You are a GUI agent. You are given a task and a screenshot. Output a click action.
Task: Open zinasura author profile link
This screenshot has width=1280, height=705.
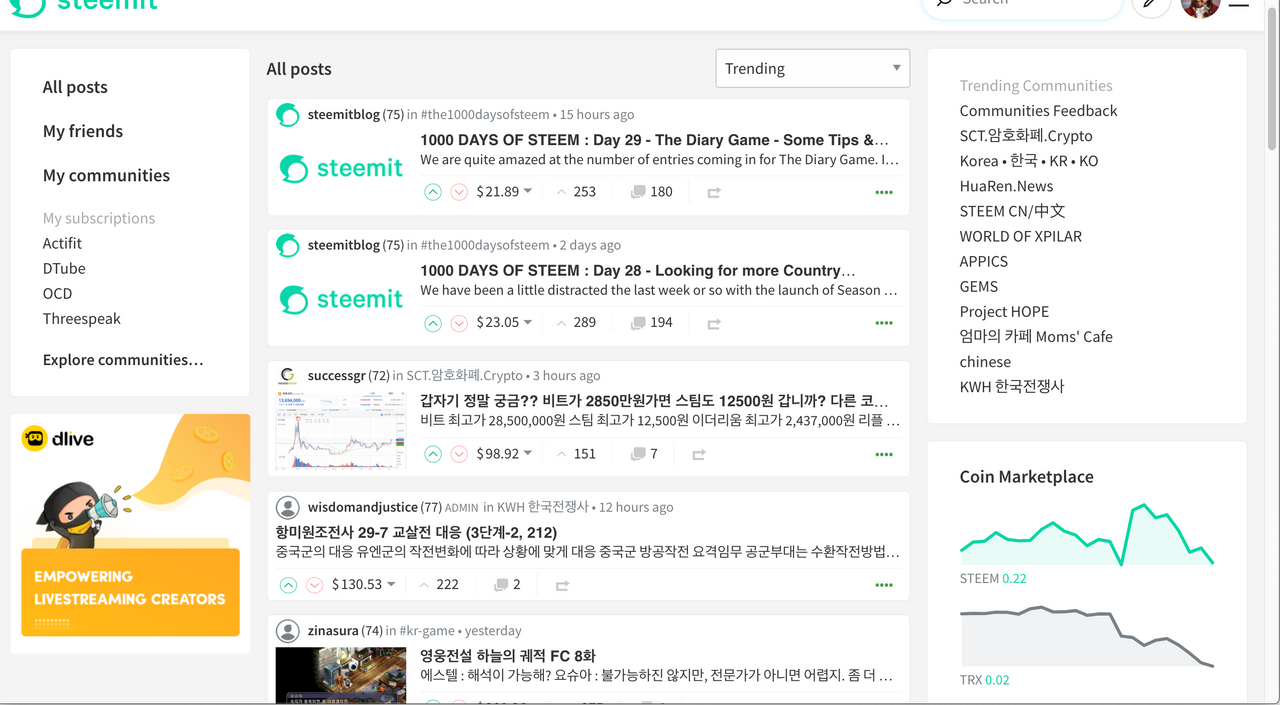tap(332, 631)
